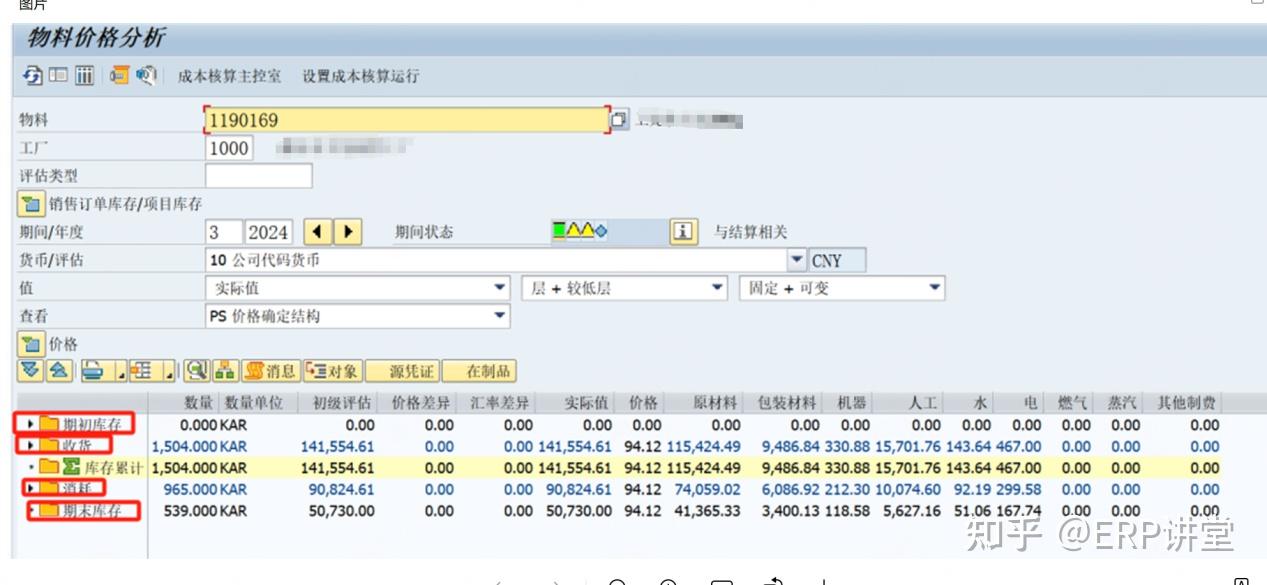Open the column settings icon in the toolbar
1267x585 pixels.
click(85, 75)
